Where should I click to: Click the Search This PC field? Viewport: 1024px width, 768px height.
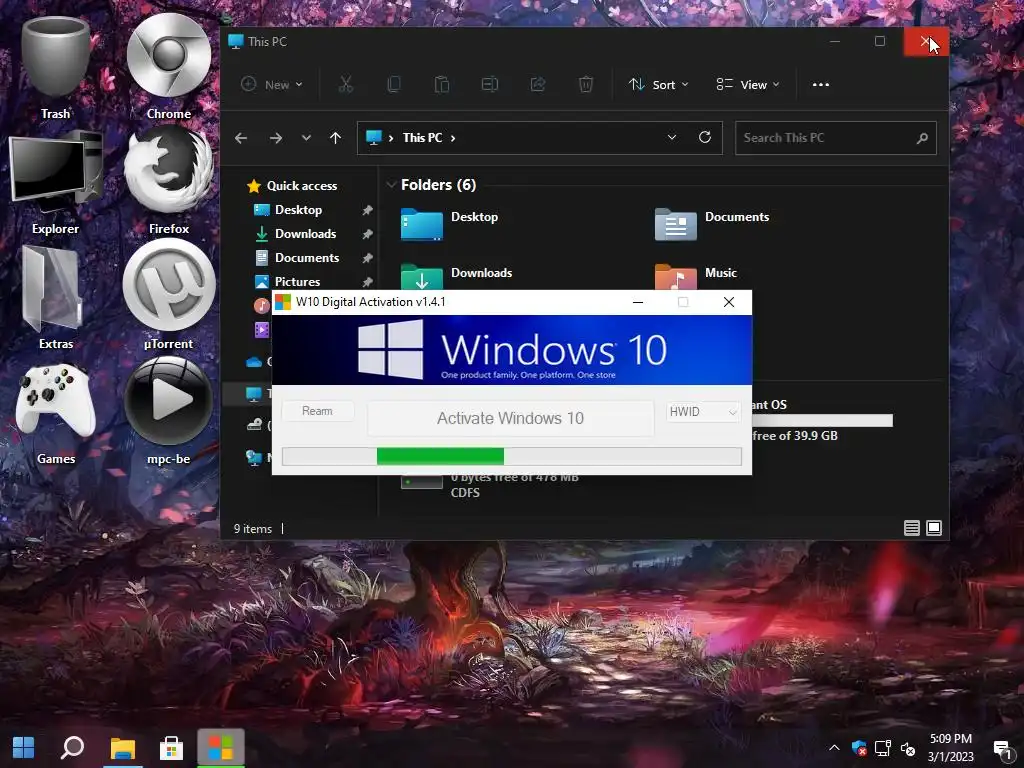pos(836,138)
